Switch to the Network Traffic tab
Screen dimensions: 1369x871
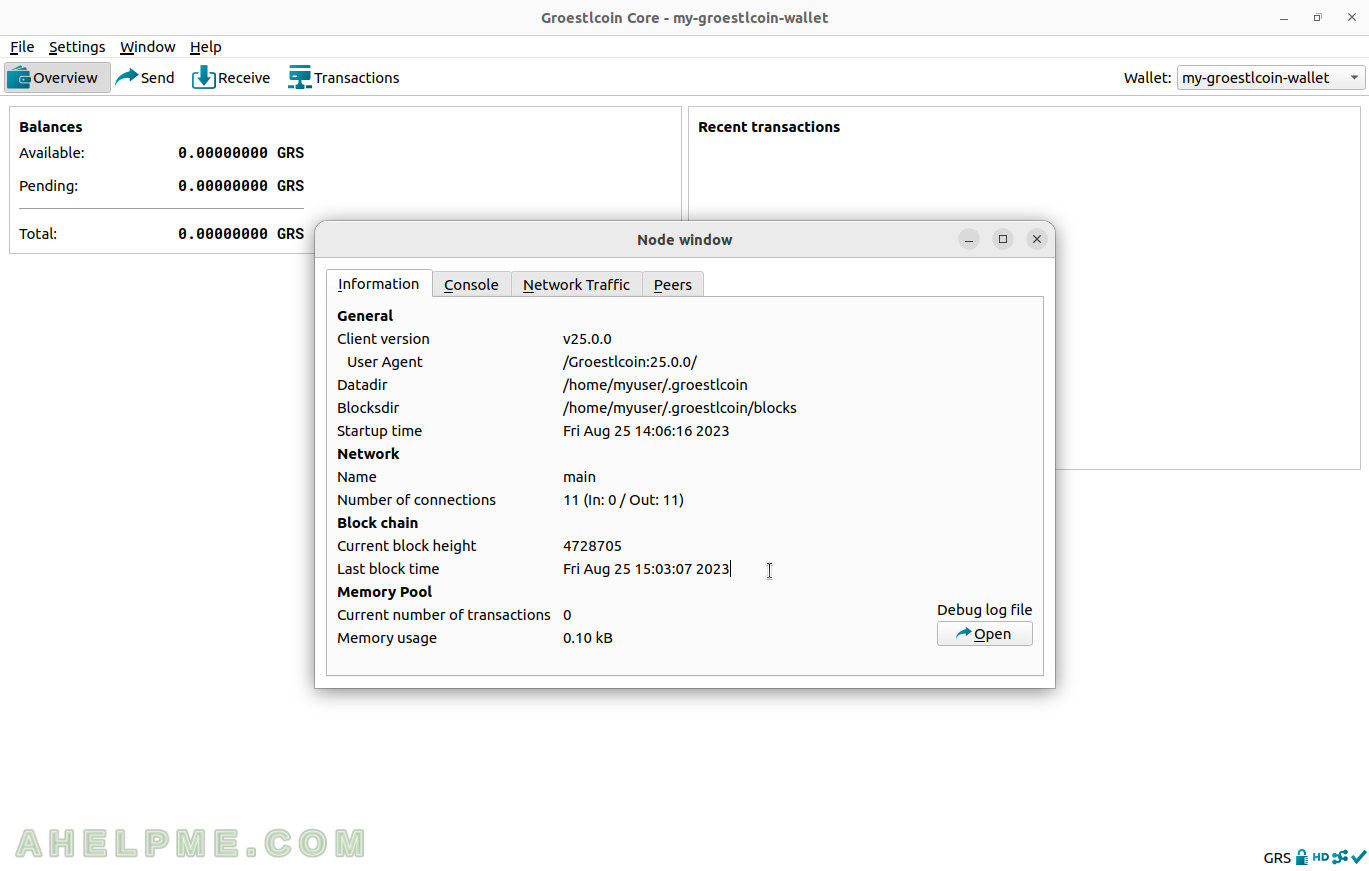pos(576,284)
